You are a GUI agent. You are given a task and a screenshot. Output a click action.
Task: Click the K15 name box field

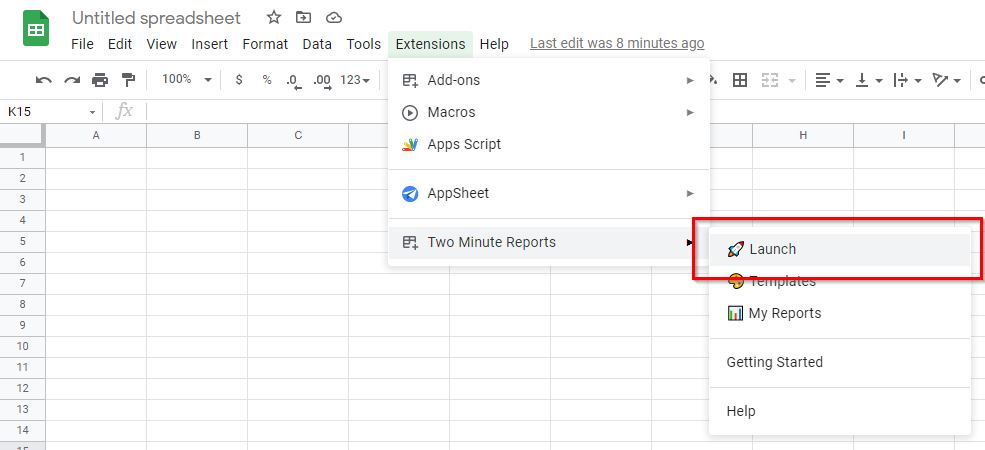tap(50, 112)
